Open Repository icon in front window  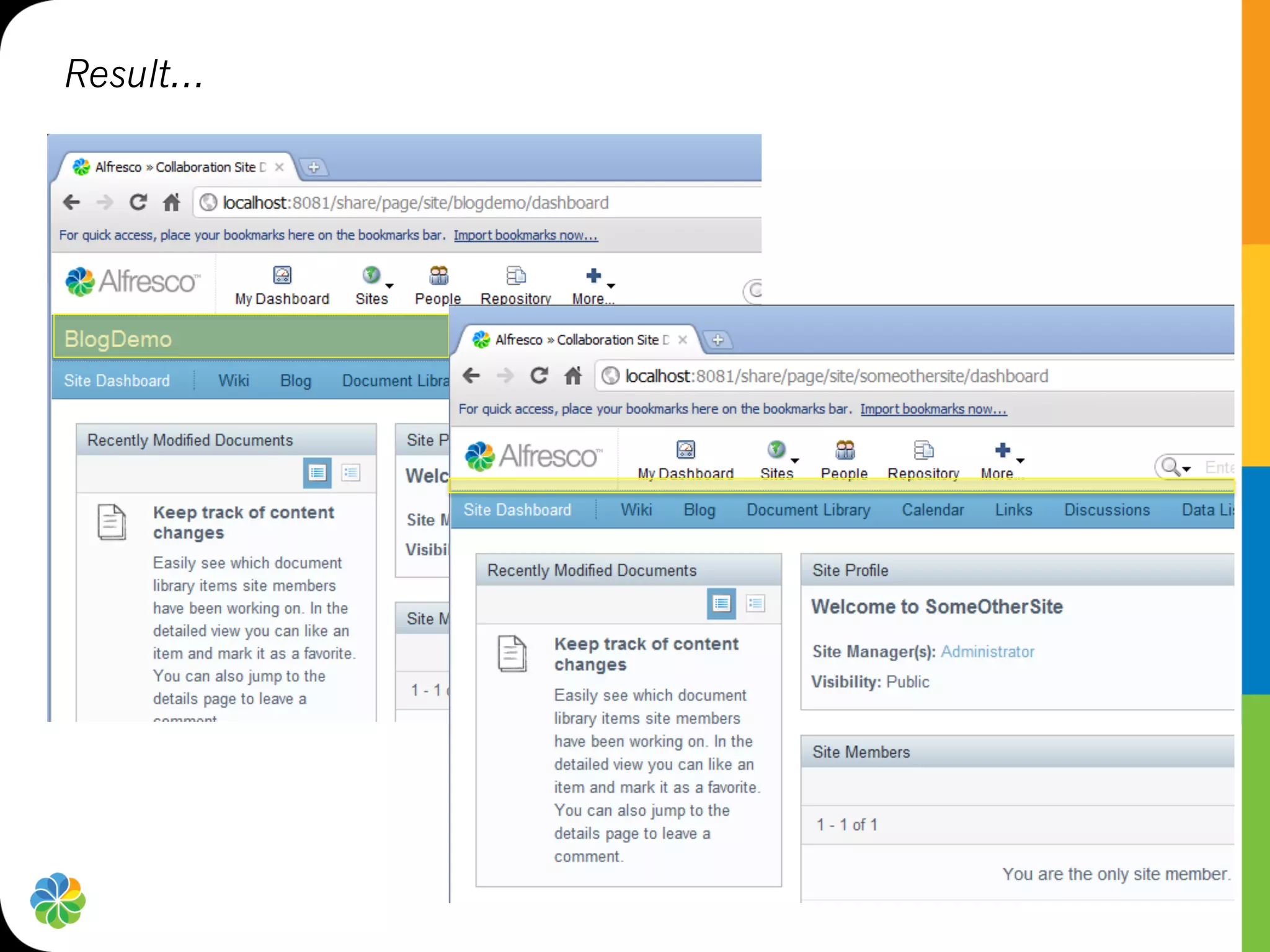[923, 449]
